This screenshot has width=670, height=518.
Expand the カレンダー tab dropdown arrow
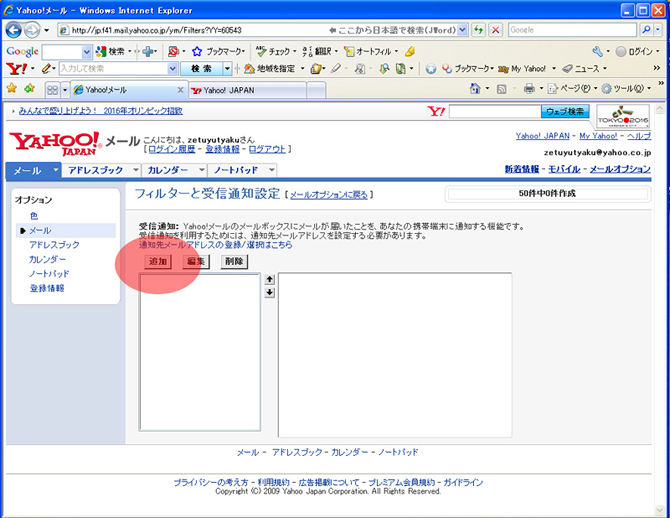click(202, 170)
